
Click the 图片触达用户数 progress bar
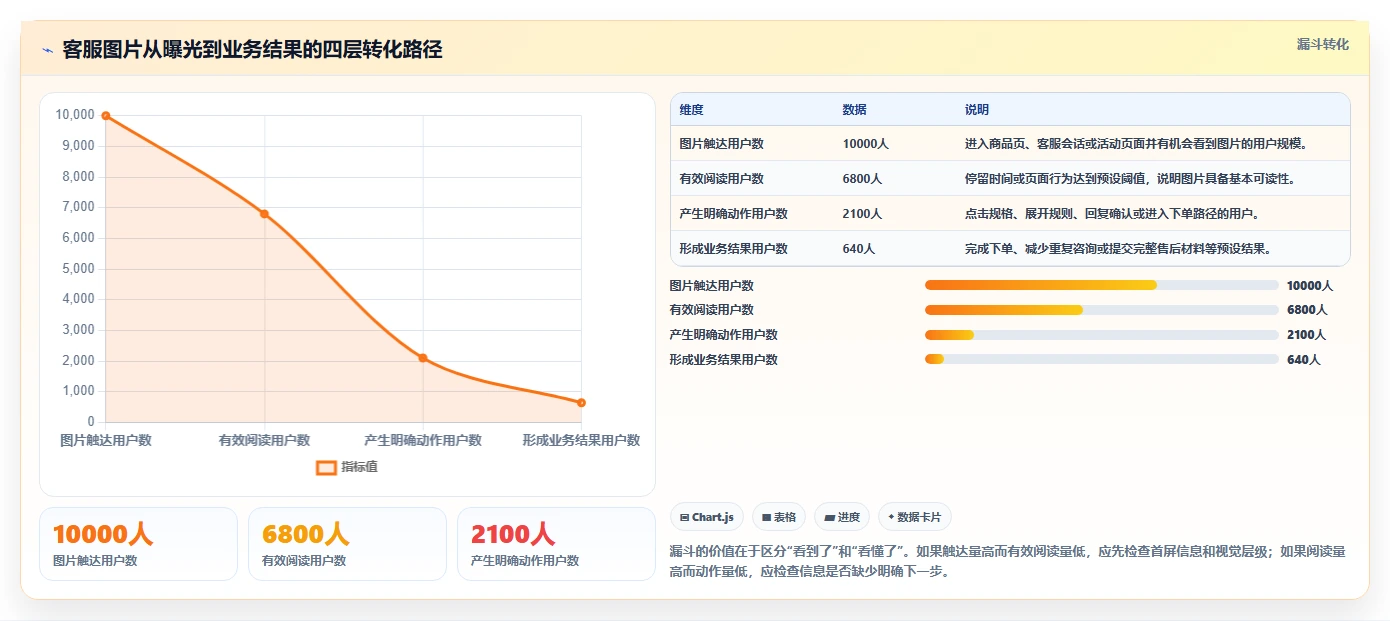pyautogui.click(x=1102, y=285)
